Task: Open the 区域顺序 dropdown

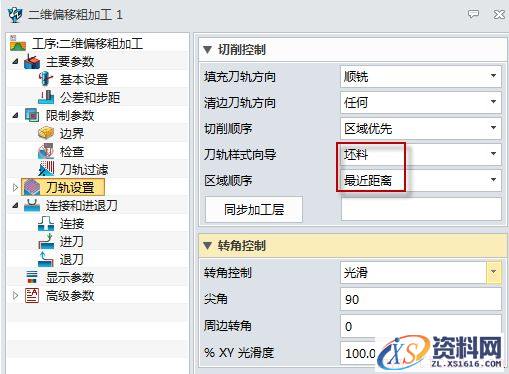Action: tap(493, 180)
